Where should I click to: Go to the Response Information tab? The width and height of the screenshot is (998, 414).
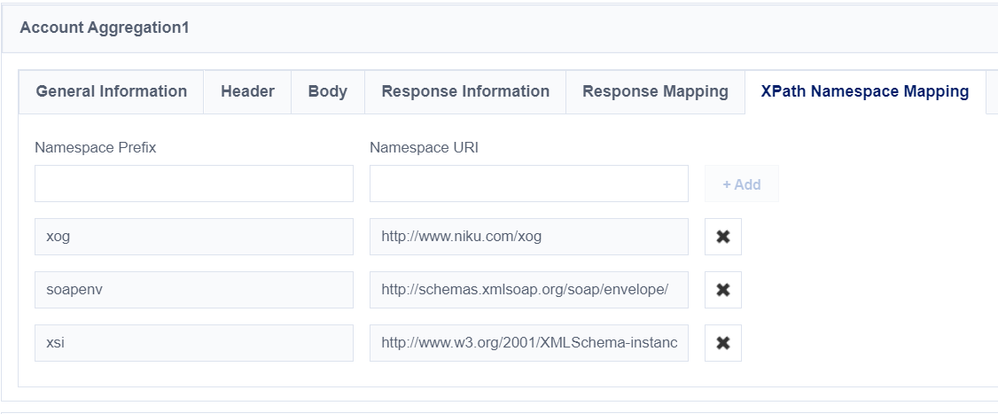coord(465,92)
